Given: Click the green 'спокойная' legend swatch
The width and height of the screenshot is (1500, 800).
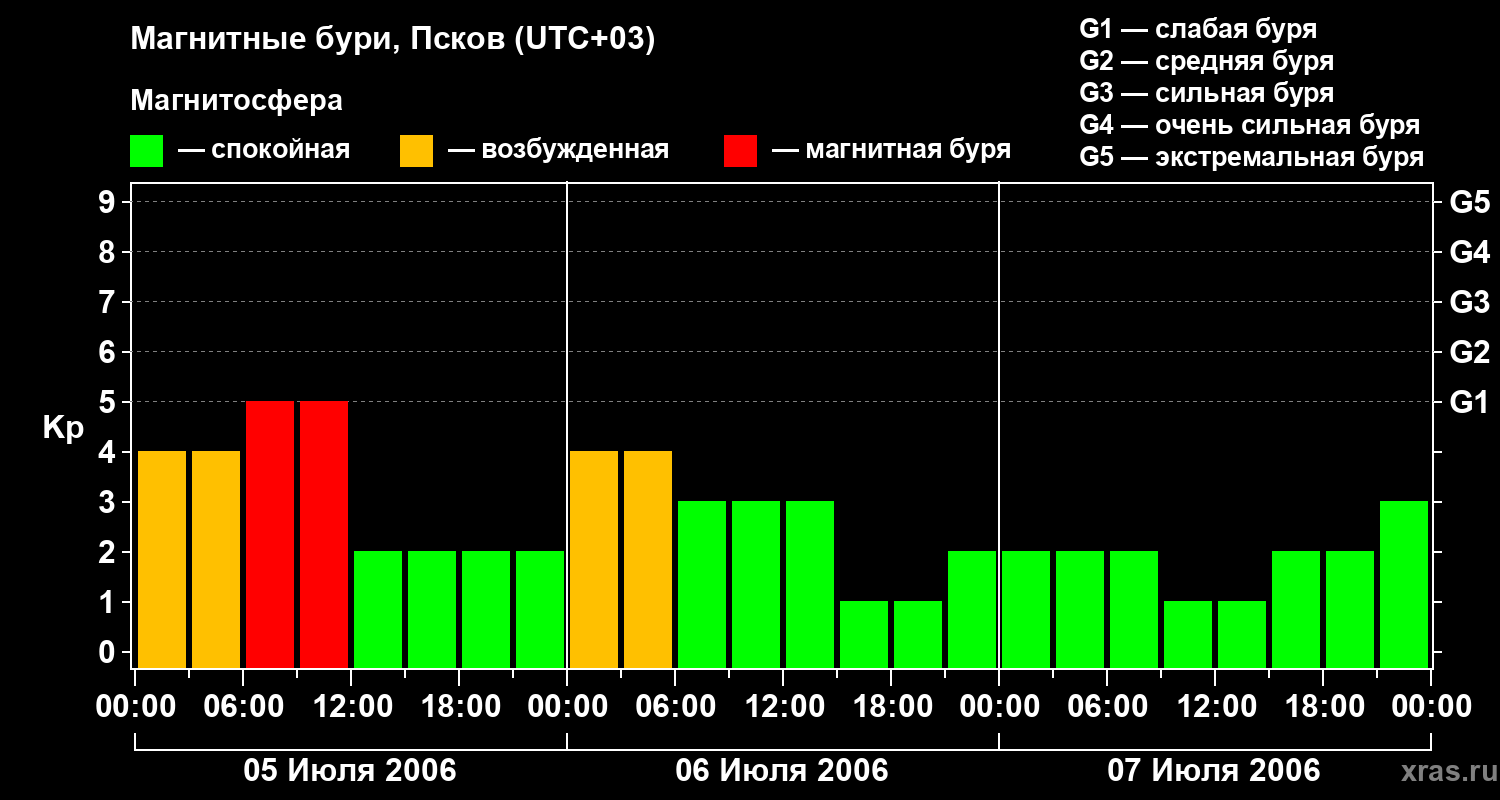Looking at the screenshot, I should point(147,151).
